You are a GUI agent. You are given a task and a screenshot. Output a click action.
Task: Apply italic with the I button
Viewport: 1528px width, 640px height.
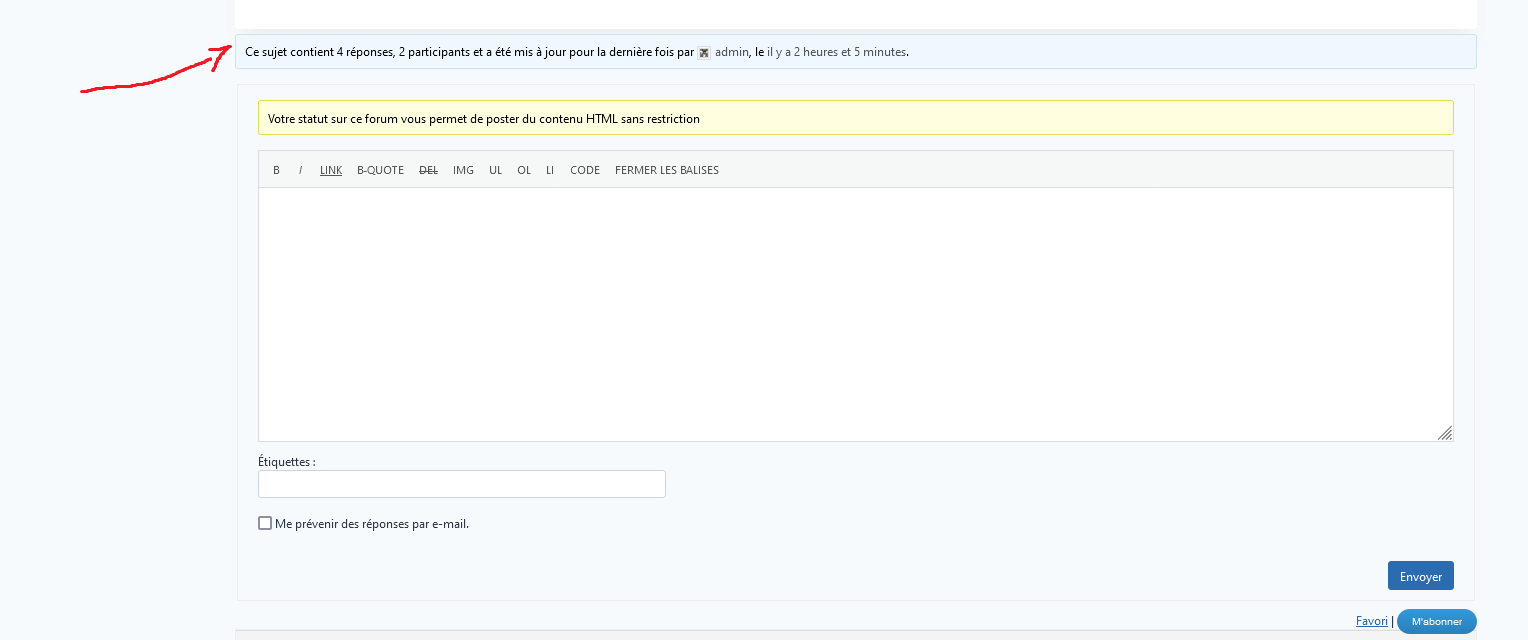coord(300,170)
